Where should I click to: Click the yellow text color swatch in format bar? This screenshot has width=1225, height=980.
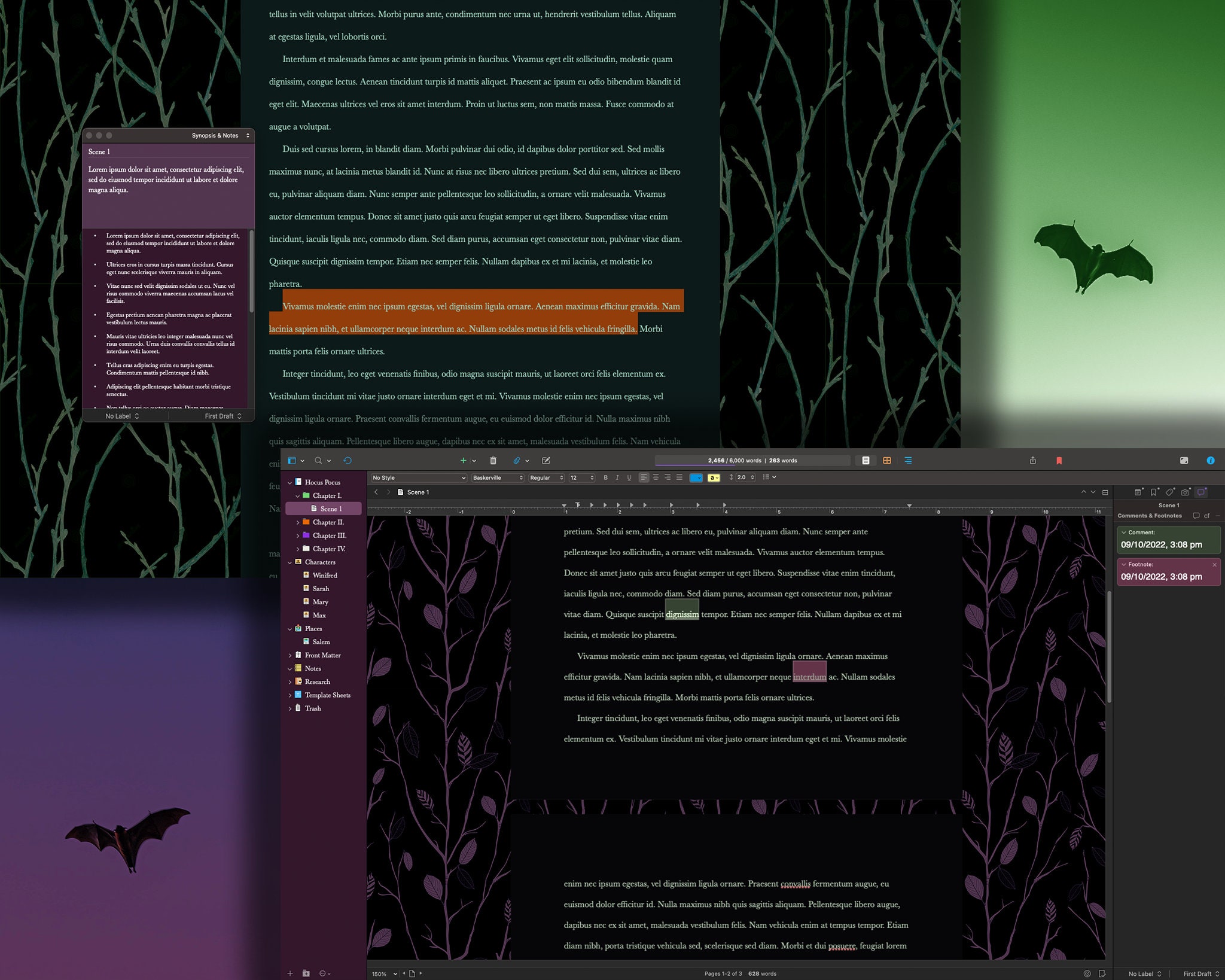(x=714, y=477)
